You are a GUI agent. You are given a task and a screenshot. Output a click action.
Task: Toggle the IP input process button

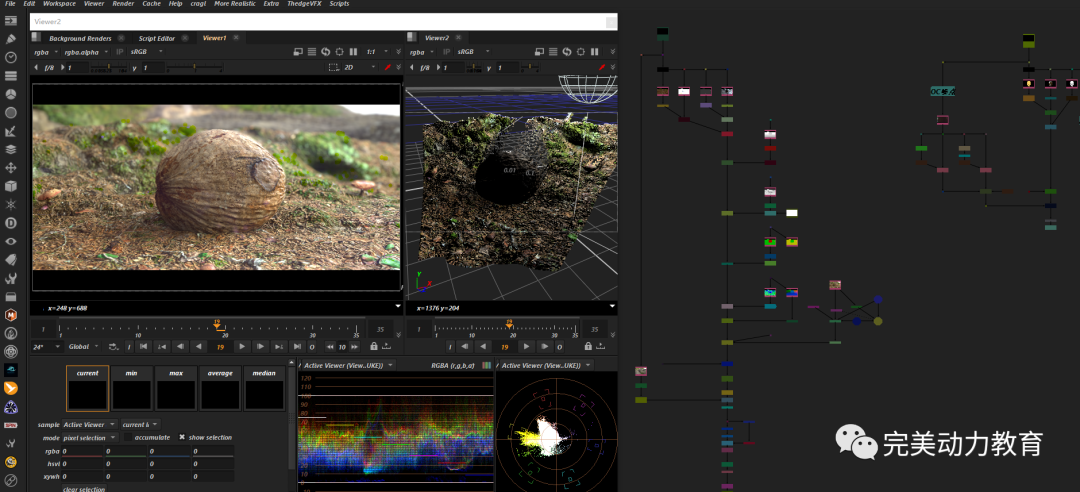pos(119,51)
